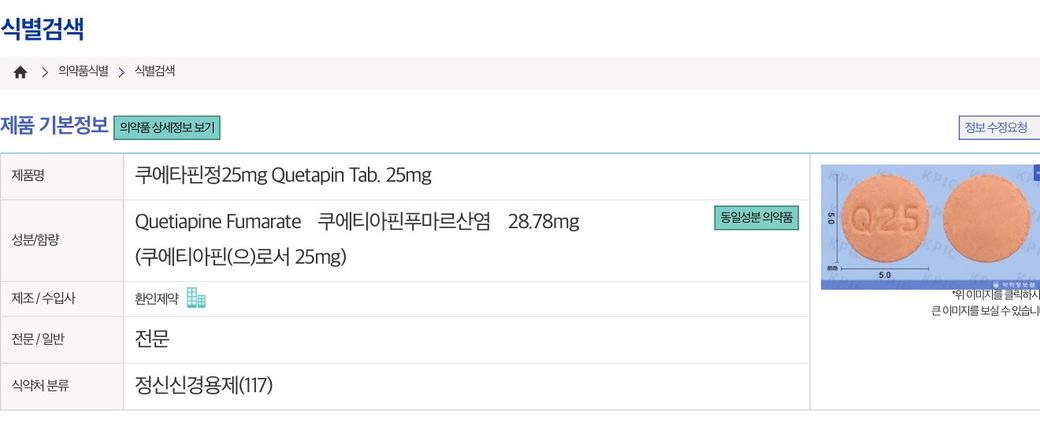This screenshot has height=440, width=1040.
Task: Open 동일성분 의약품 list
Action: (756, 218)
